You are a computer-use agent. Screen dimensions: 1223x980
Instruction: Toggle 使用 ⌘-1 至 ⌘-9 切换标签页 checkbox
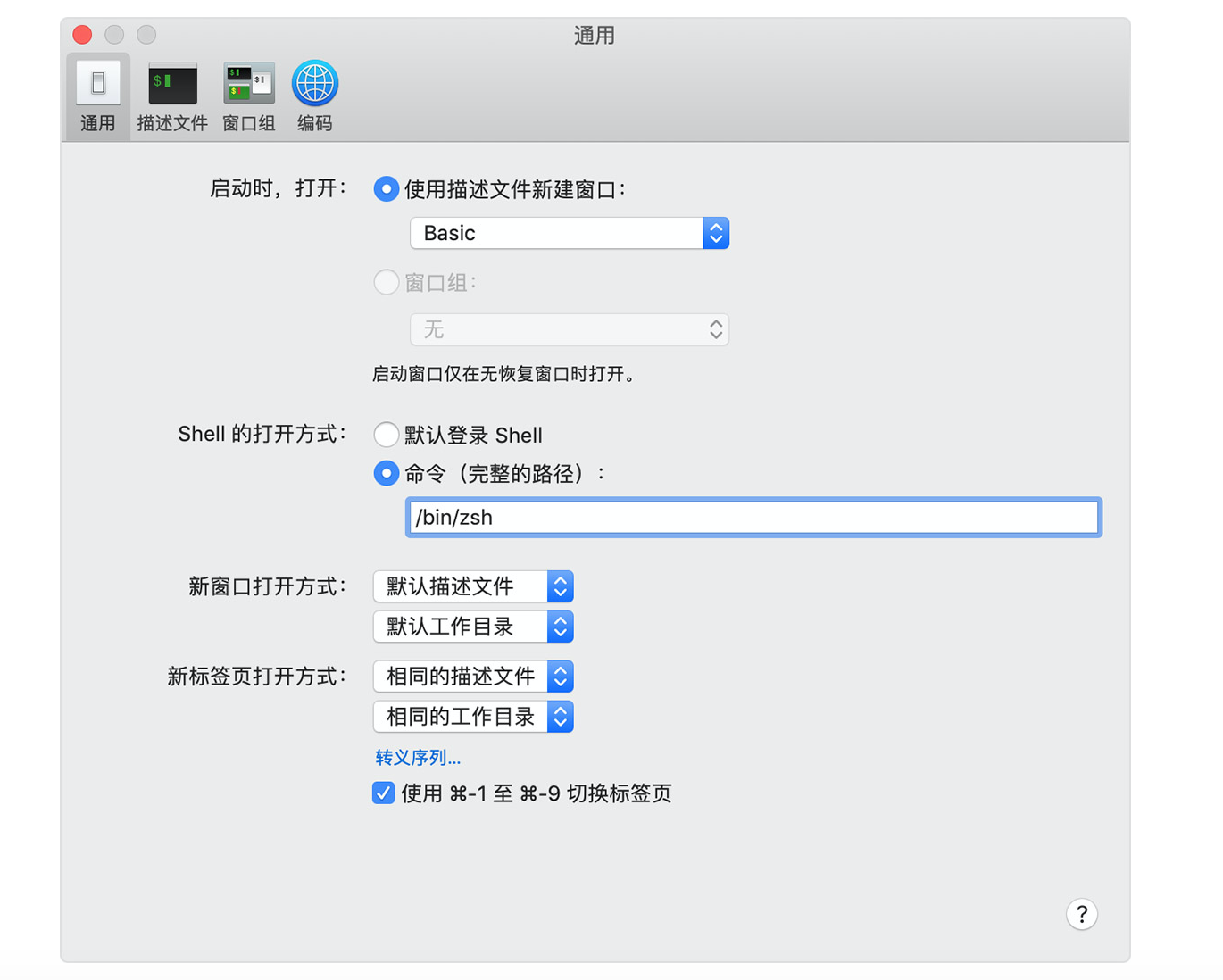383,793
